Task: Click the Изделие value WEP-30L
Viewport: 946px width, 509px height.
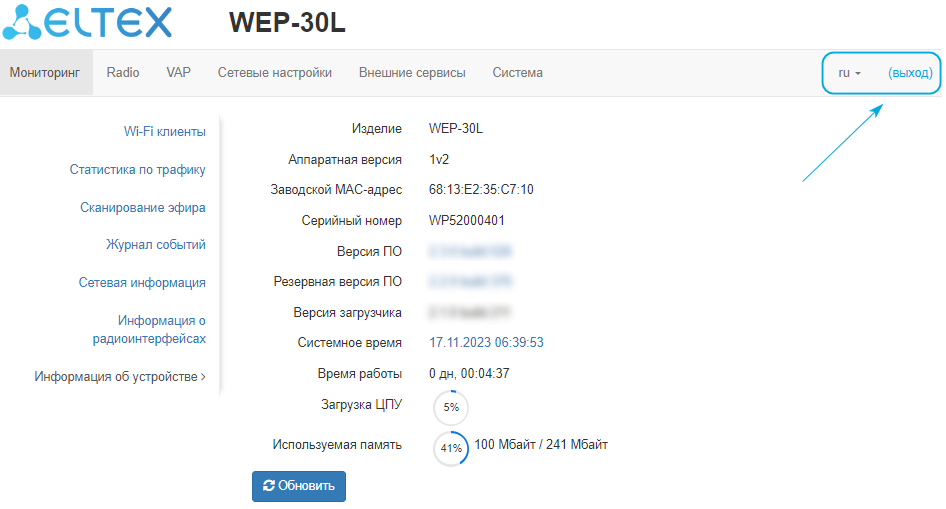Action: (456, 128)
